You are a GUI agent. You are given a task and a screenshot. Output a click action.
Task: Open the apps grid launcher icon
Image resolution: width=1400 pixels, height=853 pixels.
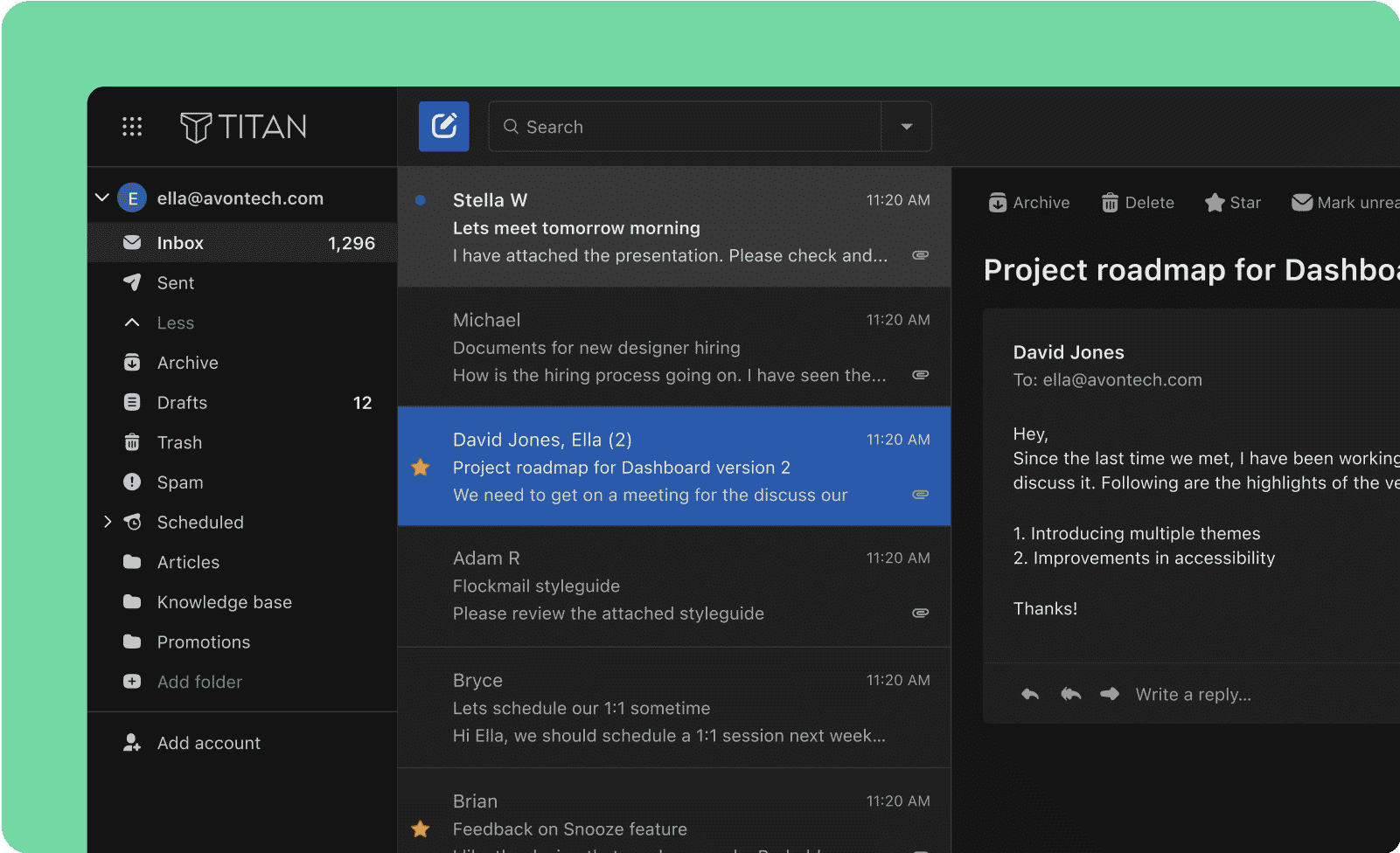[x=132, y=127]
